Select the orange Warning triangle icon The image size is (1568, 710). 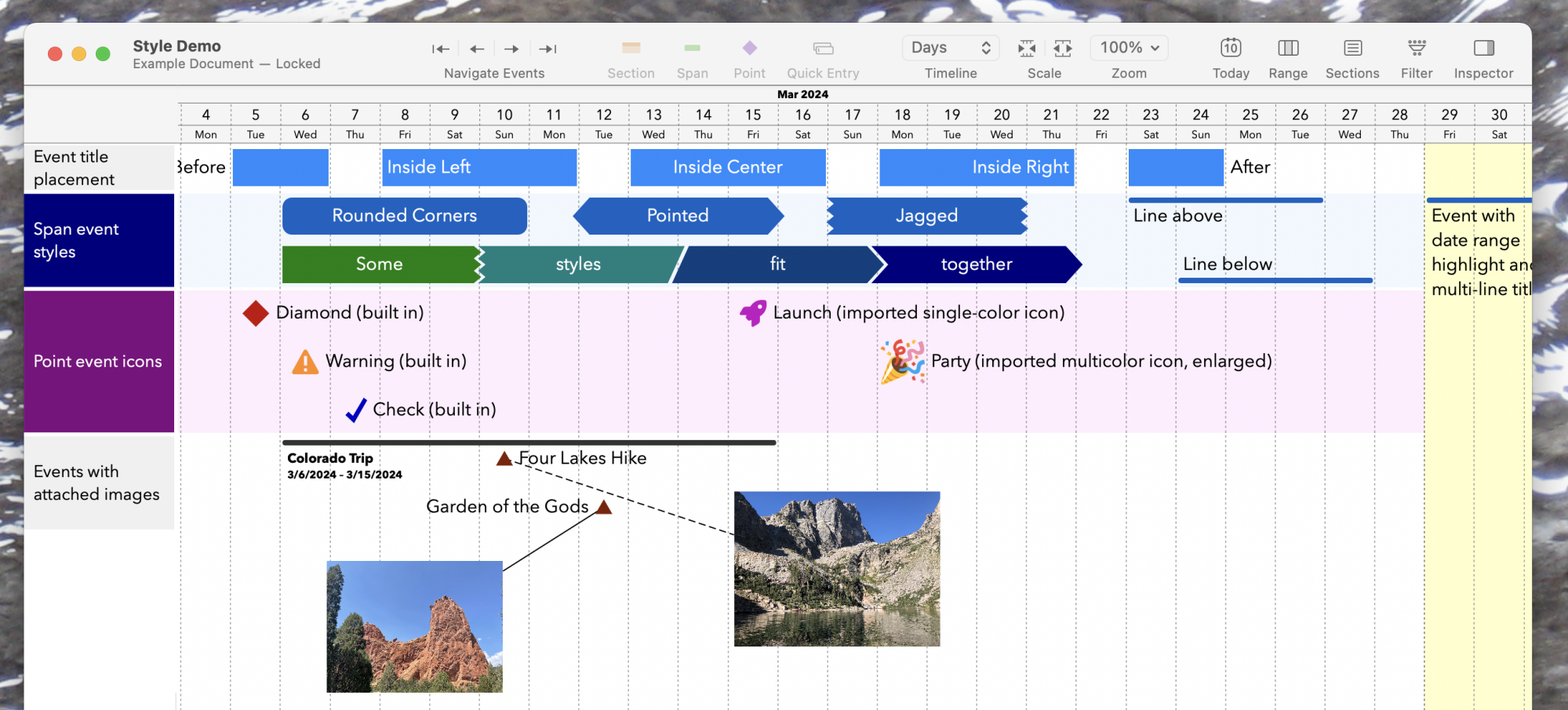click(305, 362)
